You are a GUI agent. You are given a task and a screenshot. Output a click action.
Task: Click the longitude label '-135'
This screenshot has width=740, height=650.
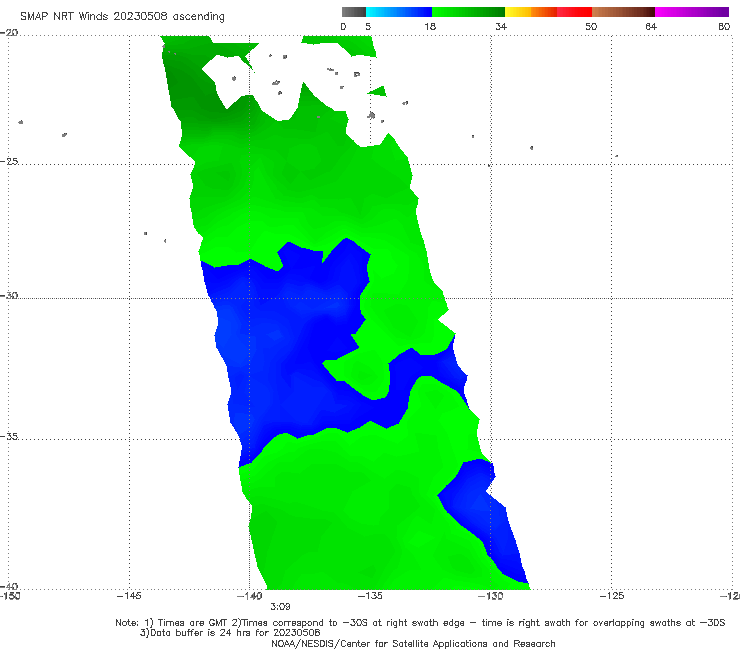point(370,596)
